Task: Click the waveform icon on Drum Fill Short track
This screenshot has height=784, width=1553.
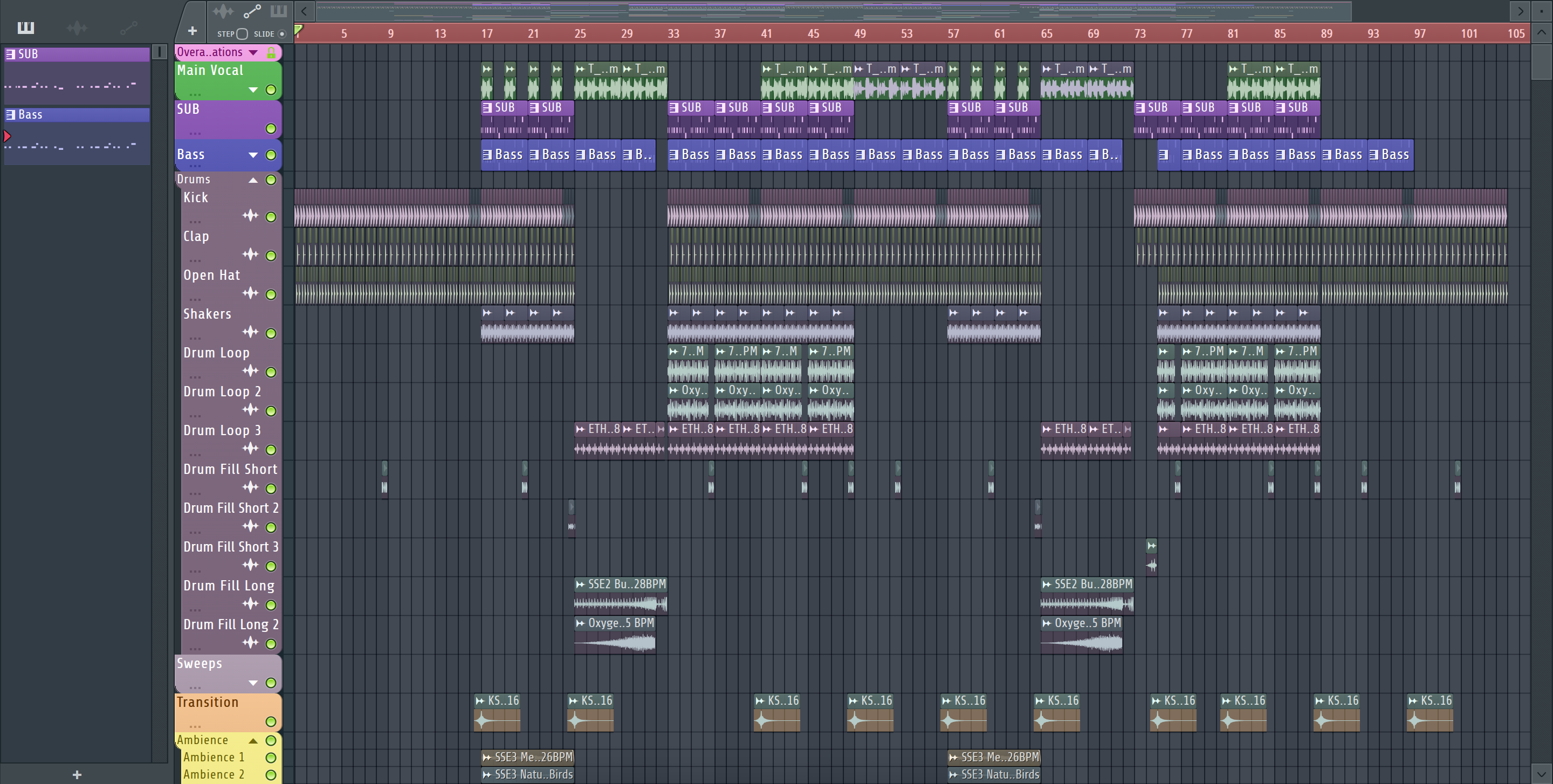Action: coord(250,487)
